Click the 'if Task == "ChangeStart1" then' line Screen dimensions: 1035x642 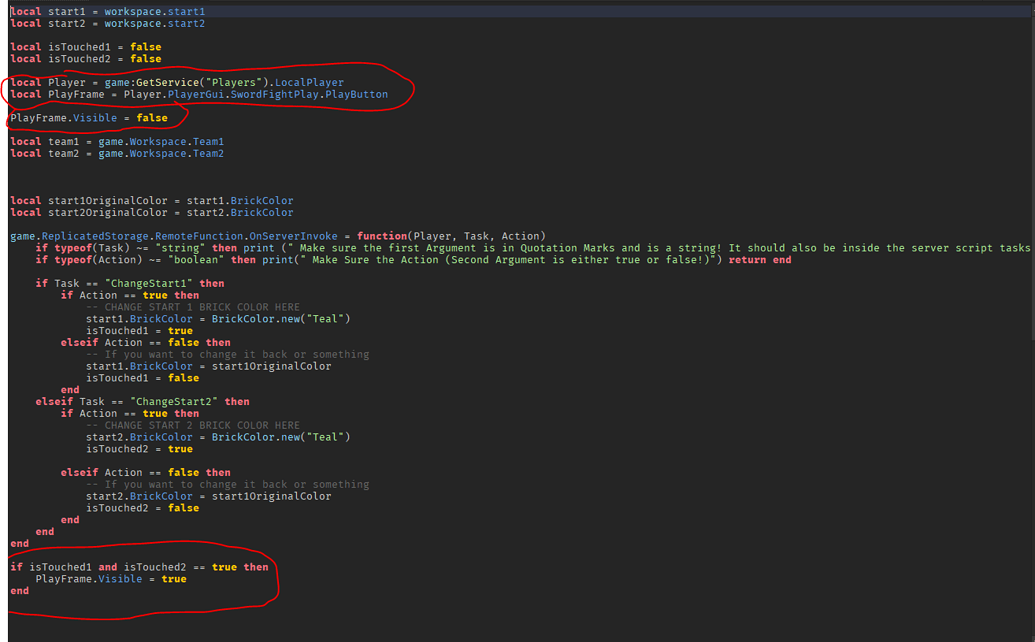point(130,284)
